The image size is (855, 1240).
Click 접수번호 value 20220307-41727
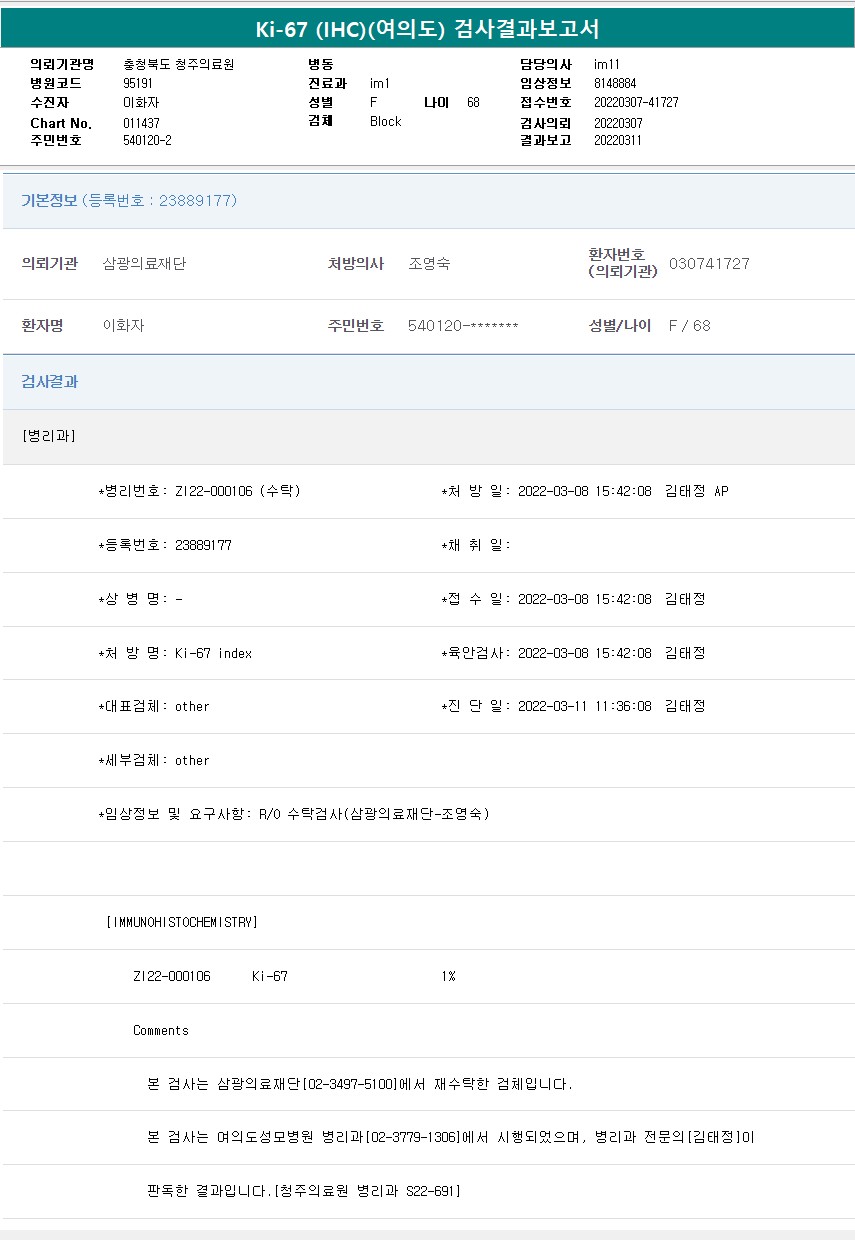pyautogui.click(x=636, y=102)
